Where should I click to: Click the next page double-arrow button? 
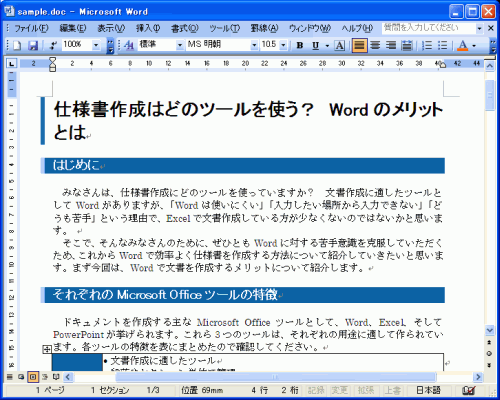click(x=489, y=365)
